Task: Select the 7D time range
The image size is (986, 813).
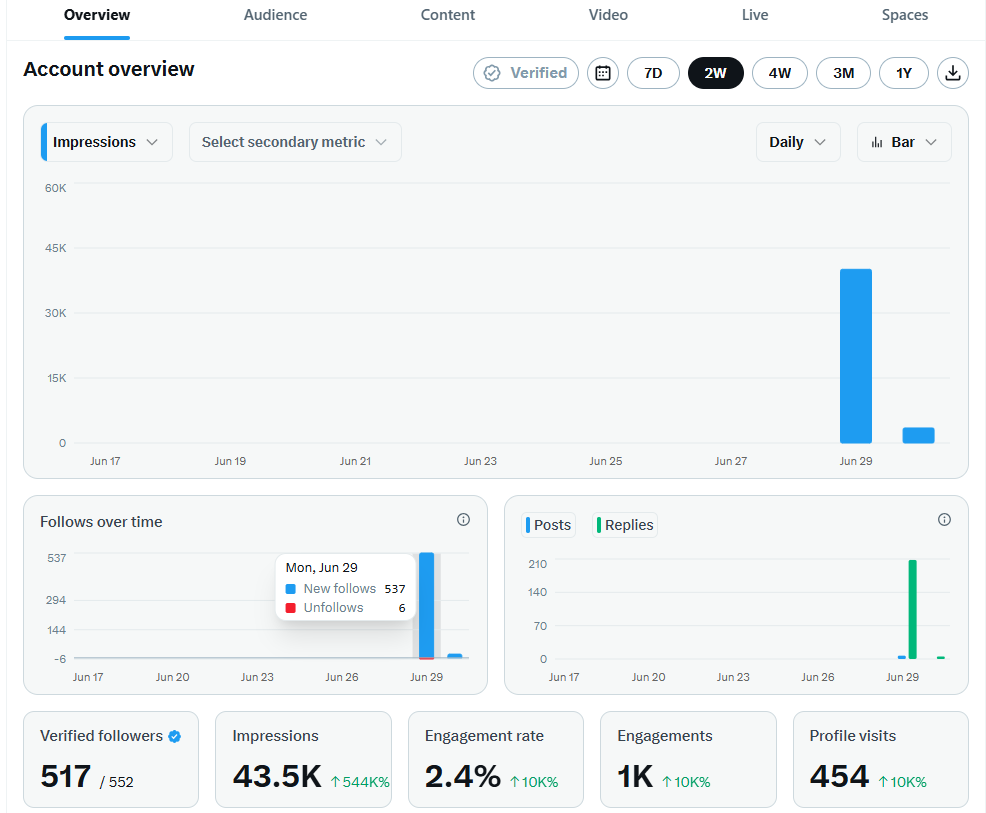Action: point(653,73)
